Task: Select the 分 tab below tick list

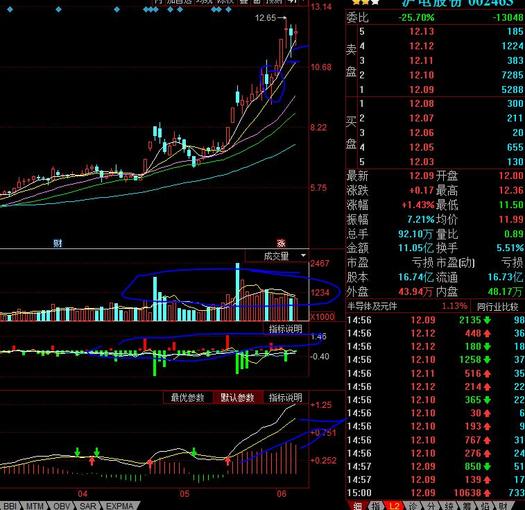Action: coord(431,506)
